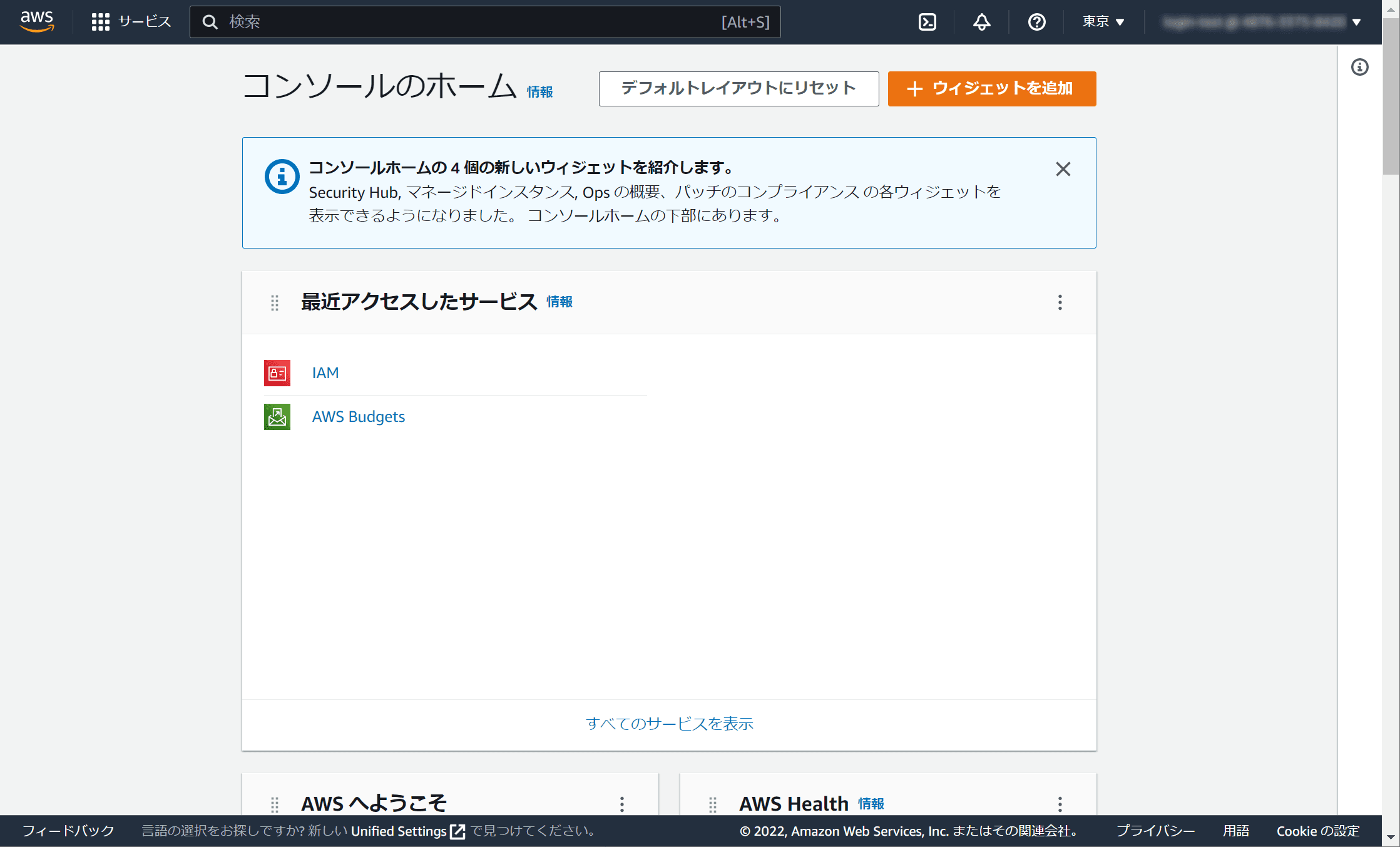Click Cookie の設定 footer link
This screenshot has width=1400, height=847.
[1318, 831]
